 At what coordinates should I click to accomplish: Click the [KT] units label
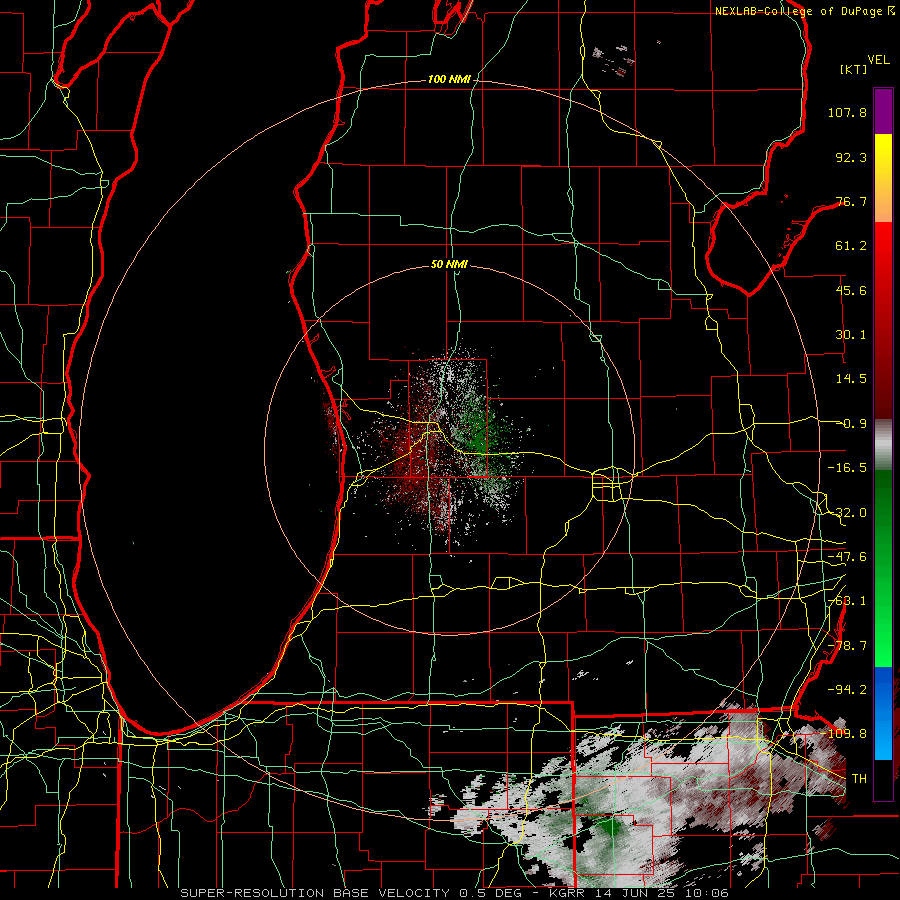point(854,69)
